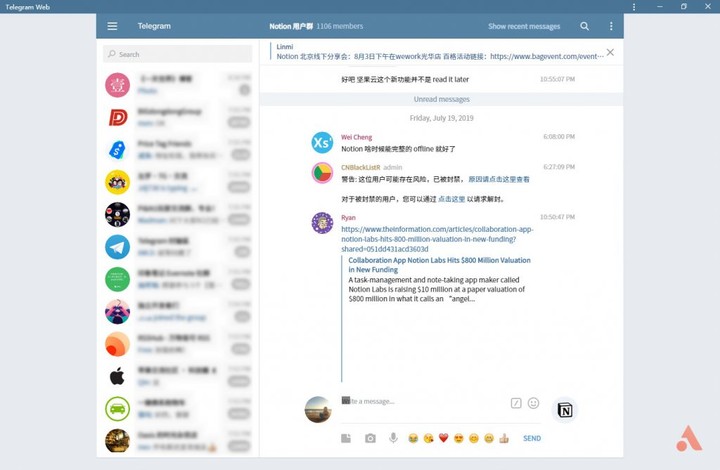Open the bot commands slash icon
The width and height of the screenshot is (720, 470).
tap(516, 403)
